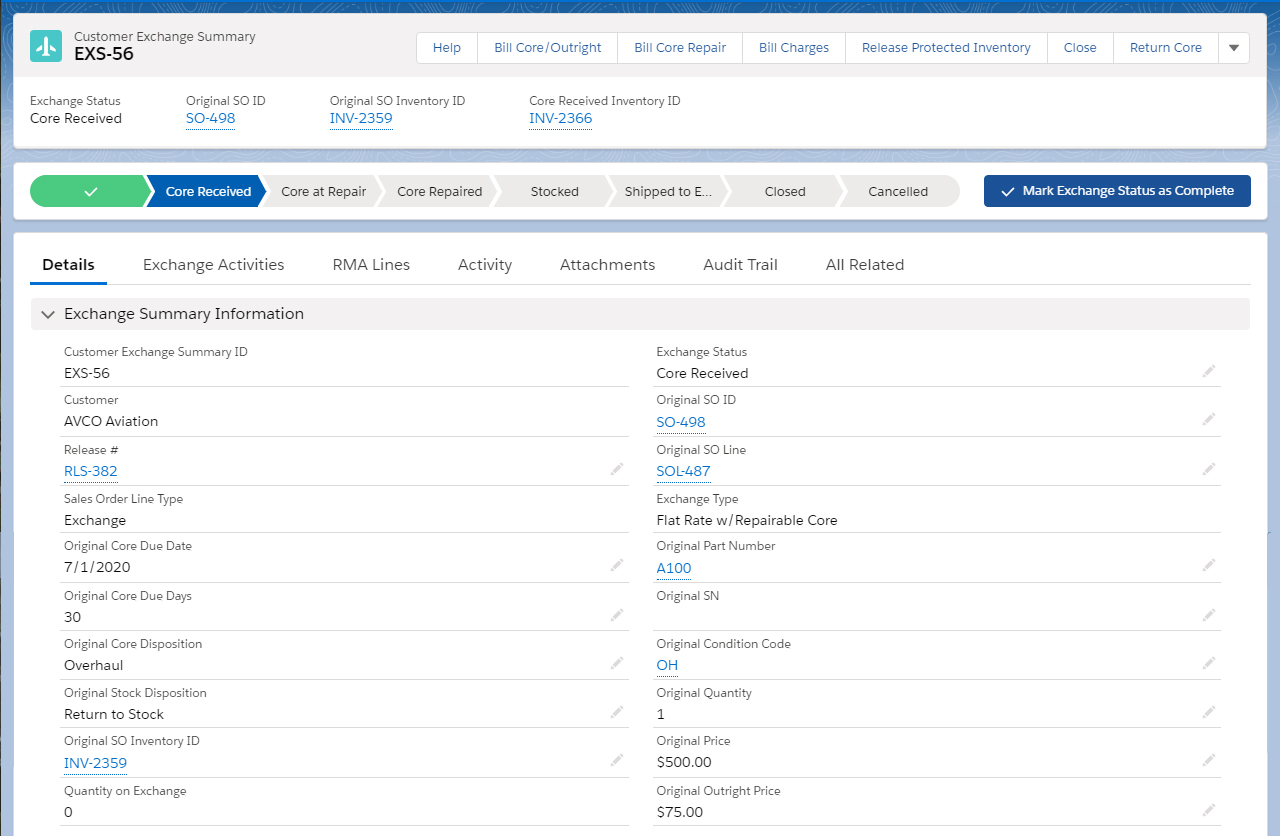Switch to the Exchange Activities tab
This screenshot has height=836, width=1280.
pos(213,264)
